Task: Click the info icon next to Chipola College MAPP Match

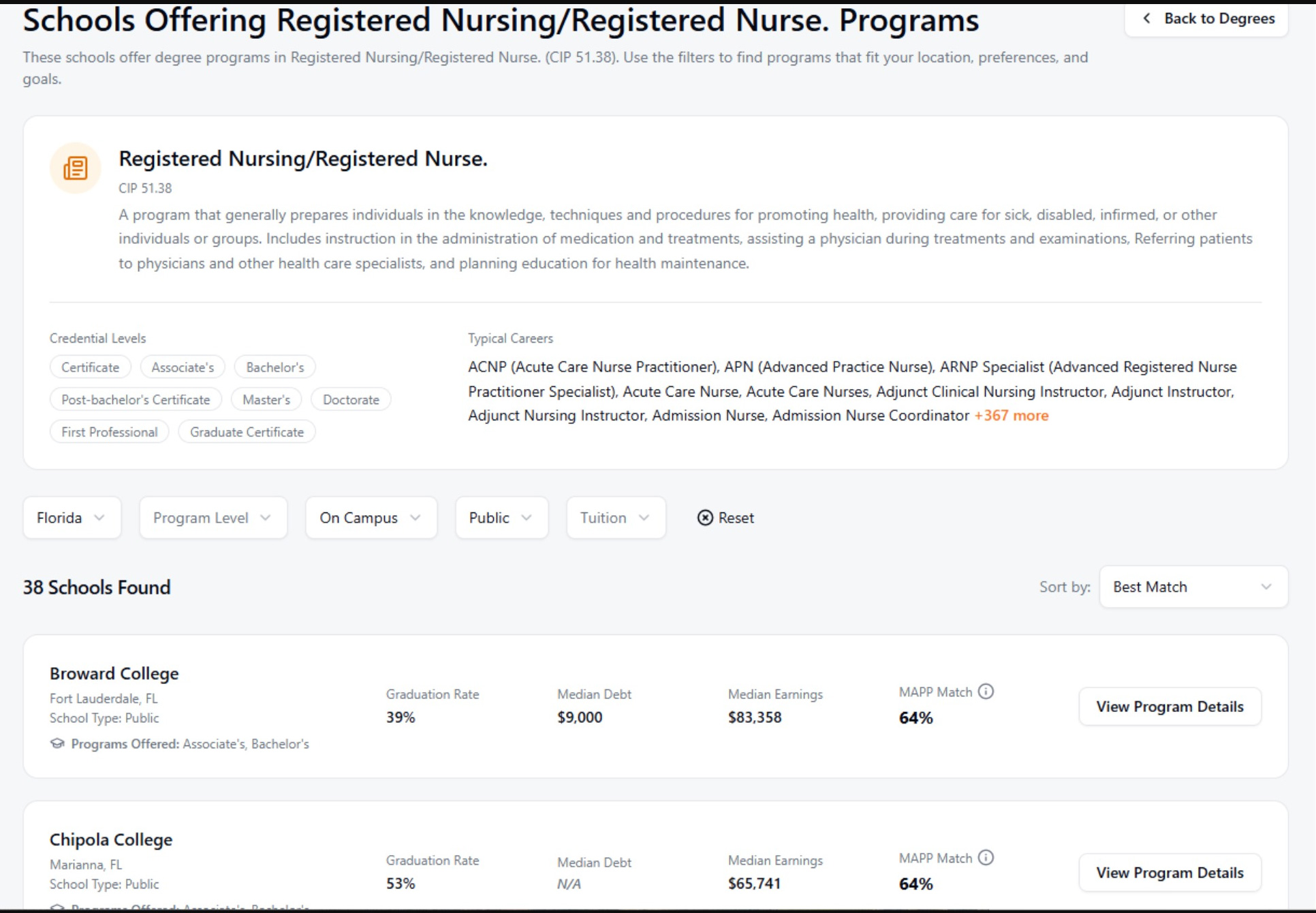Action: point(986,858)
